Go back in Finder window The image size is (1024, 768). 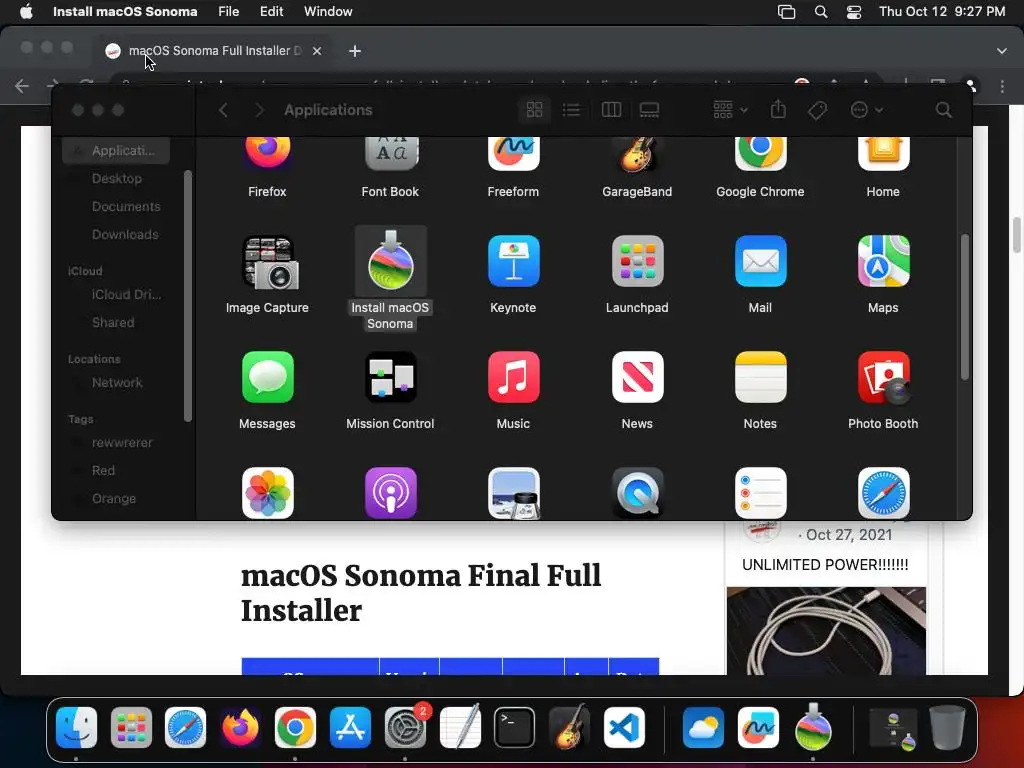(223, 110)
